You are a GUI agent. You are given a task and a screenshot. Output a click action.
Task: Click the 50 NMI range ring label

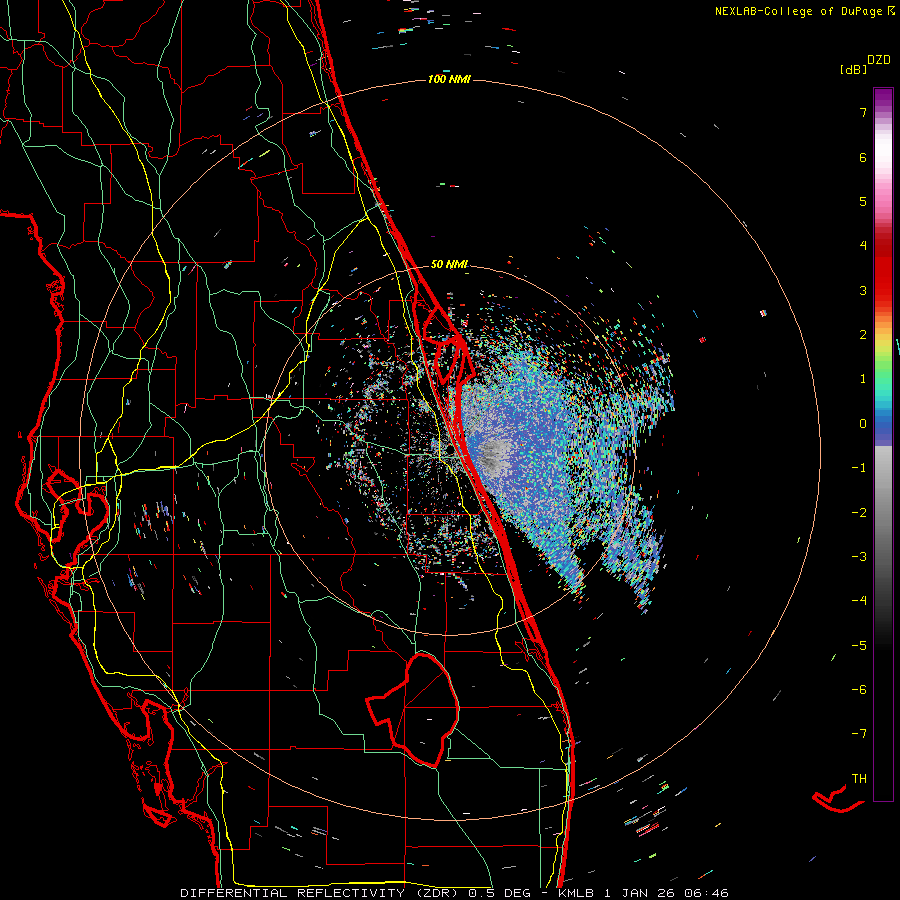(449, 265)
